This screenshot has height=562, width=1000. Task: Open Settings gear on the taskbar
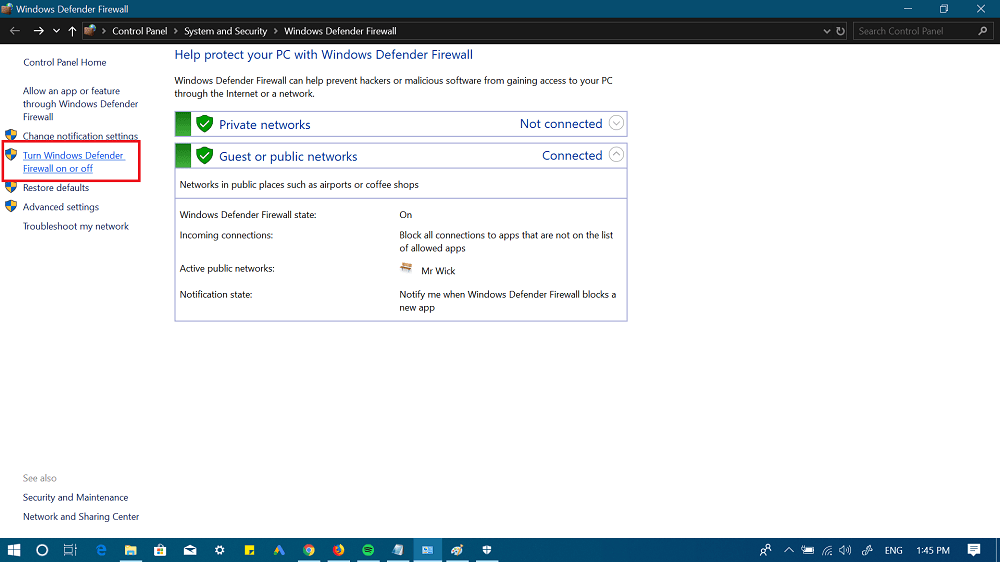[219, 550]
